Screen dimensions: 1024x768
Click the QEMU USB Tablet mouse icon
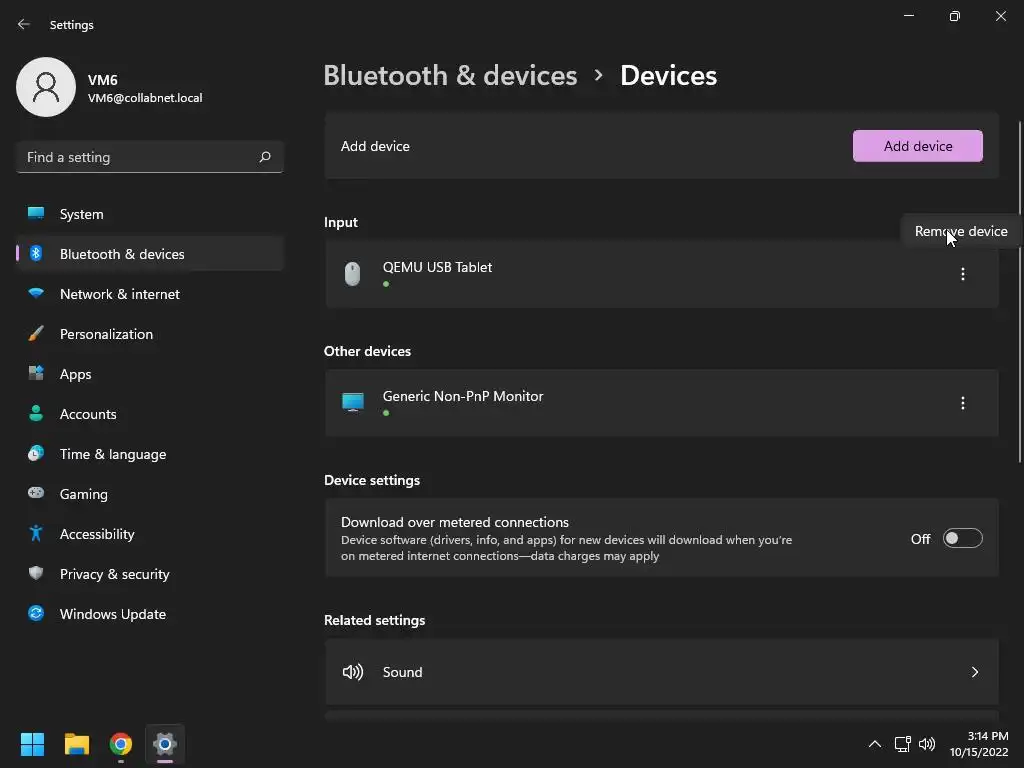coord(352,274)
